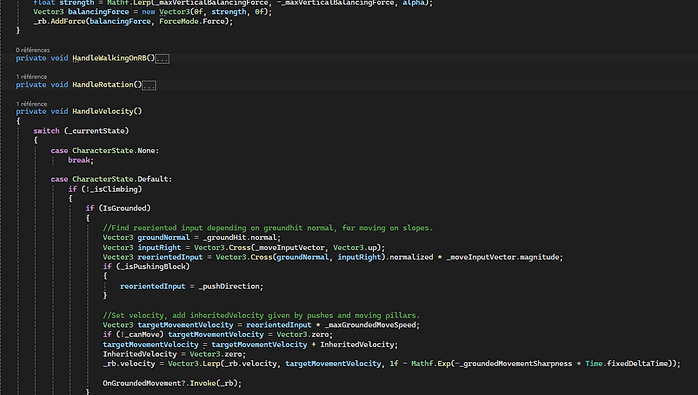Click 'Mathf.Exp' in the velocity Lerp line
698x395 pixels.
[430, 364]
